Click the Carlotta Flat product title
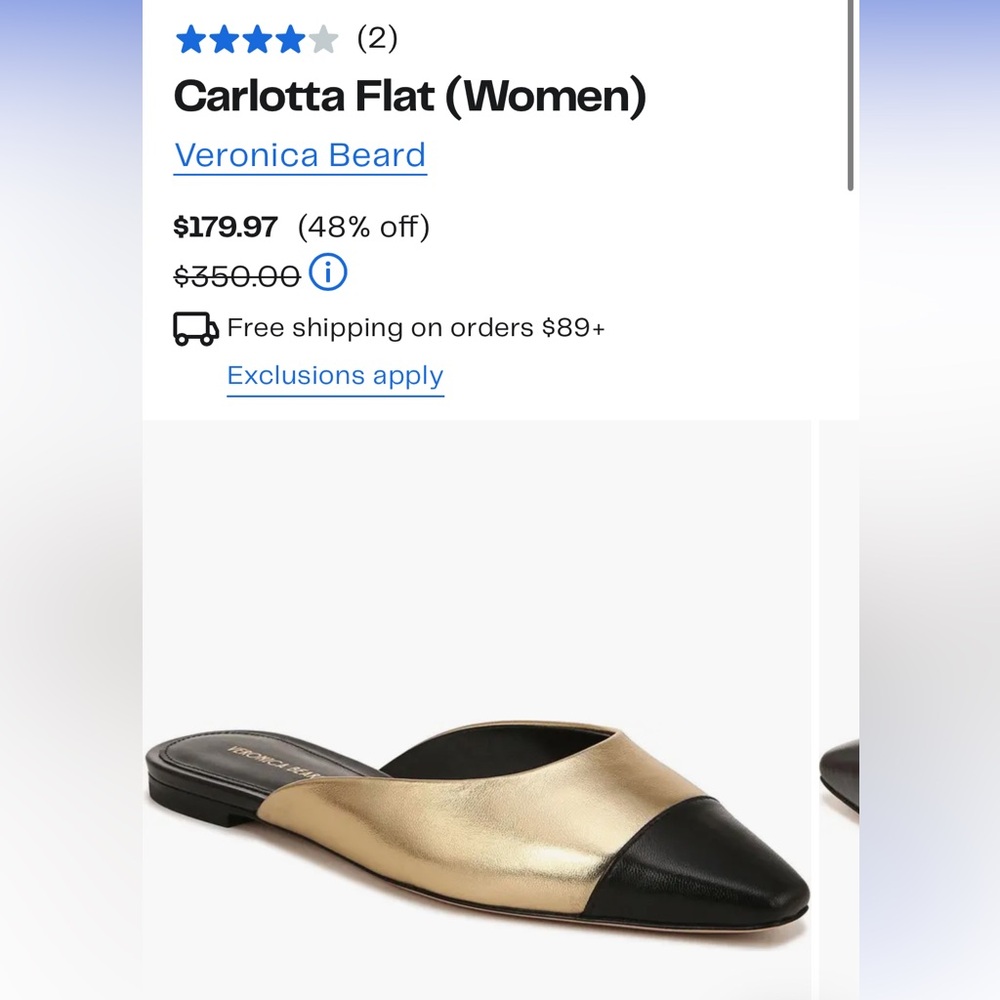Viewport: 1000px width, 1000px height. pyautogui.click(x=411, y=96)
